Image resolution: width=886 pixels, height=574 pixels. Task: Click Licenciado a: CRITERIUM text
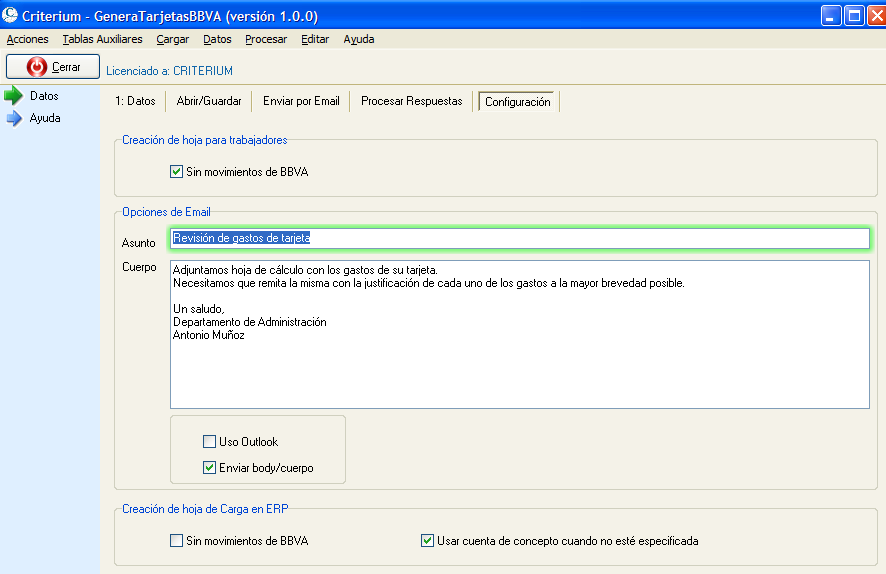tap(169, 71)
